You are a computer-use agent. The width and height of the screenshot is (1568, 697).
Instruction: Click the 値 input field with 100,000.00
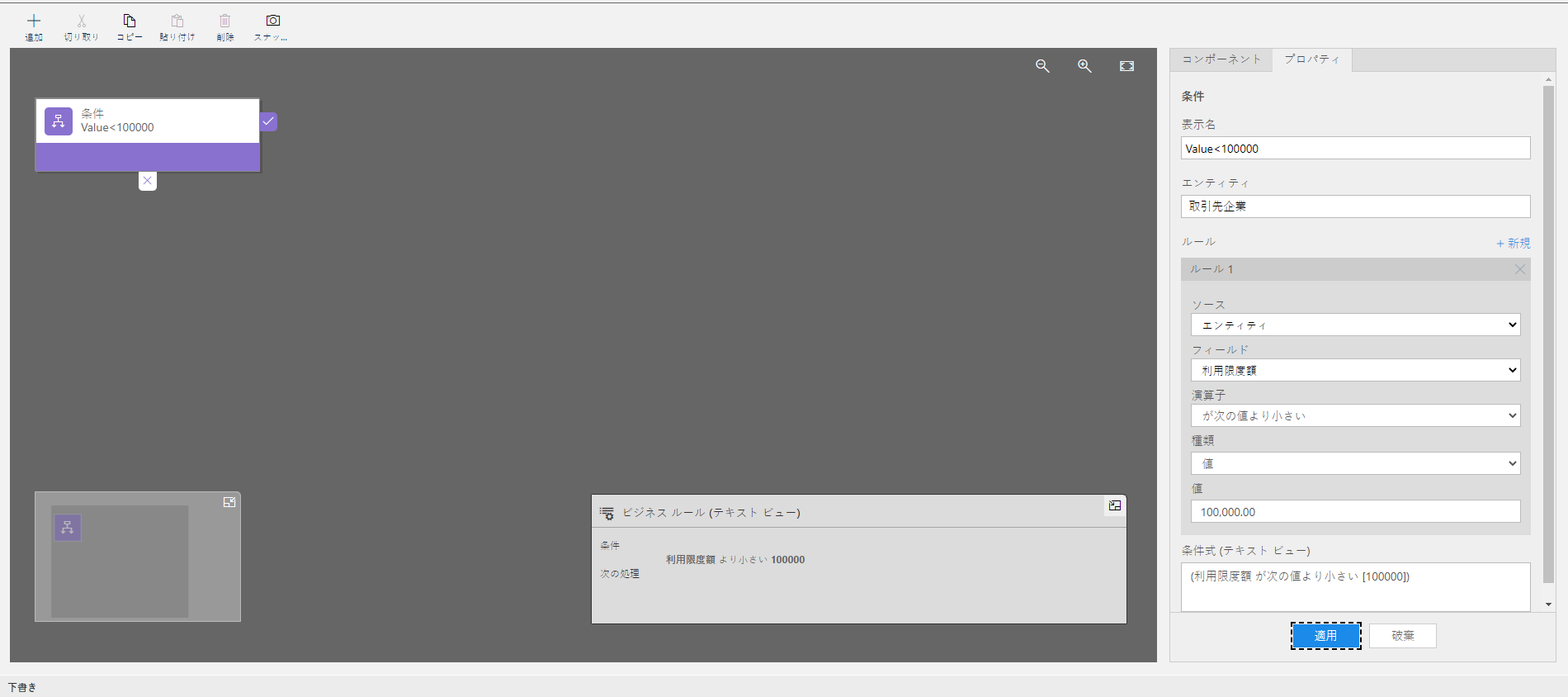[1355, 511]
